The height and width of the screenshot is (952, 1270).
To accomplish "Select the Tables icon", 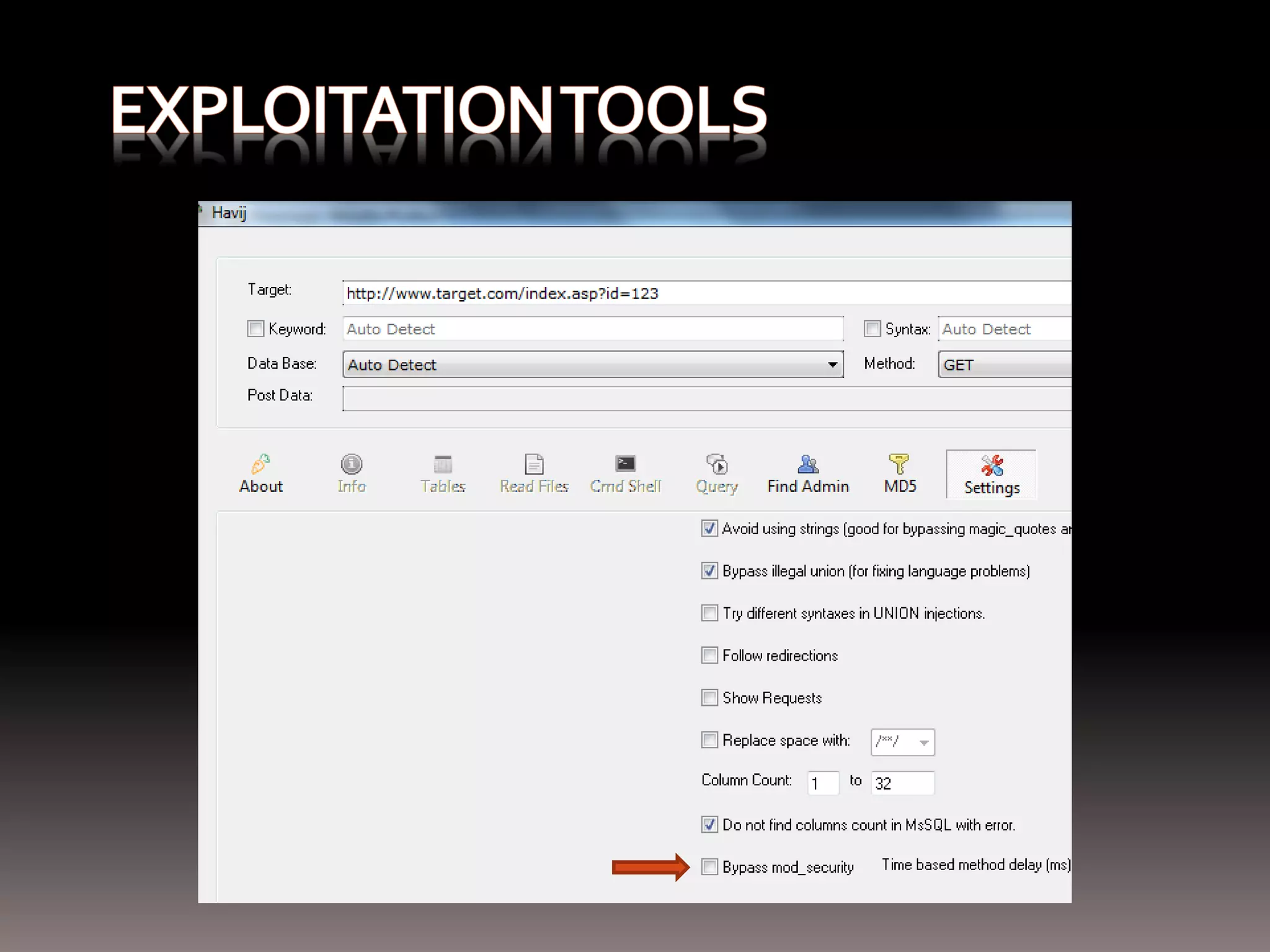I will click(443, 464).
